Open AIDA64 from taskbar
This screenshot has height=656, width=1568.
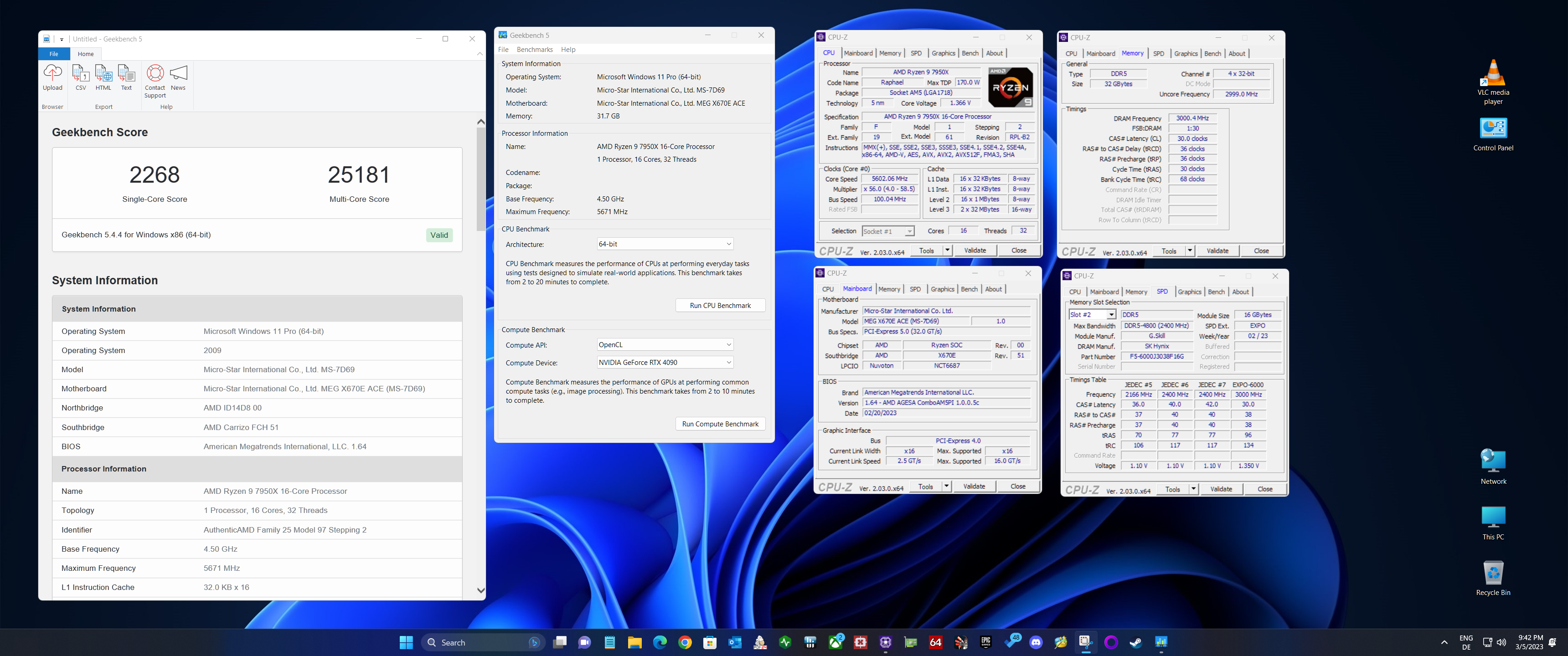pos(936,642)
